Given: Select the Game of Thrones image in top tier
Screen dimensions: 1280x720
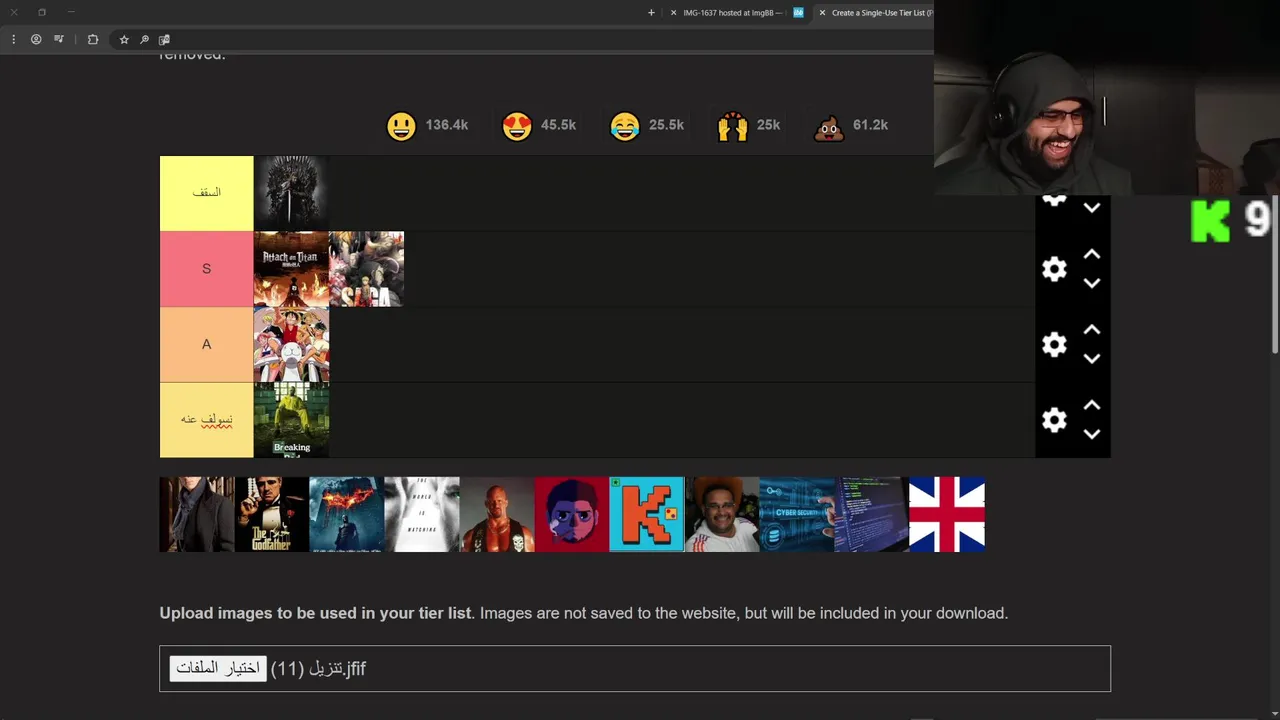Looking at the screenshot, I should tap(291, 193).
